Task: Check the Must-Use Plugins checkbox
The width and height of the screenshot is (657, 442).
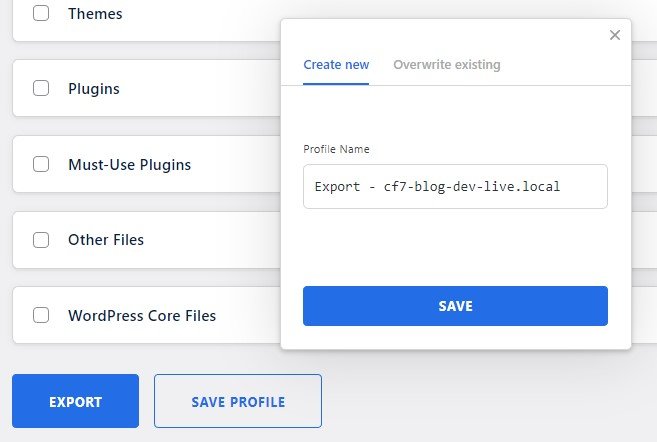Action: pos(41,164)
